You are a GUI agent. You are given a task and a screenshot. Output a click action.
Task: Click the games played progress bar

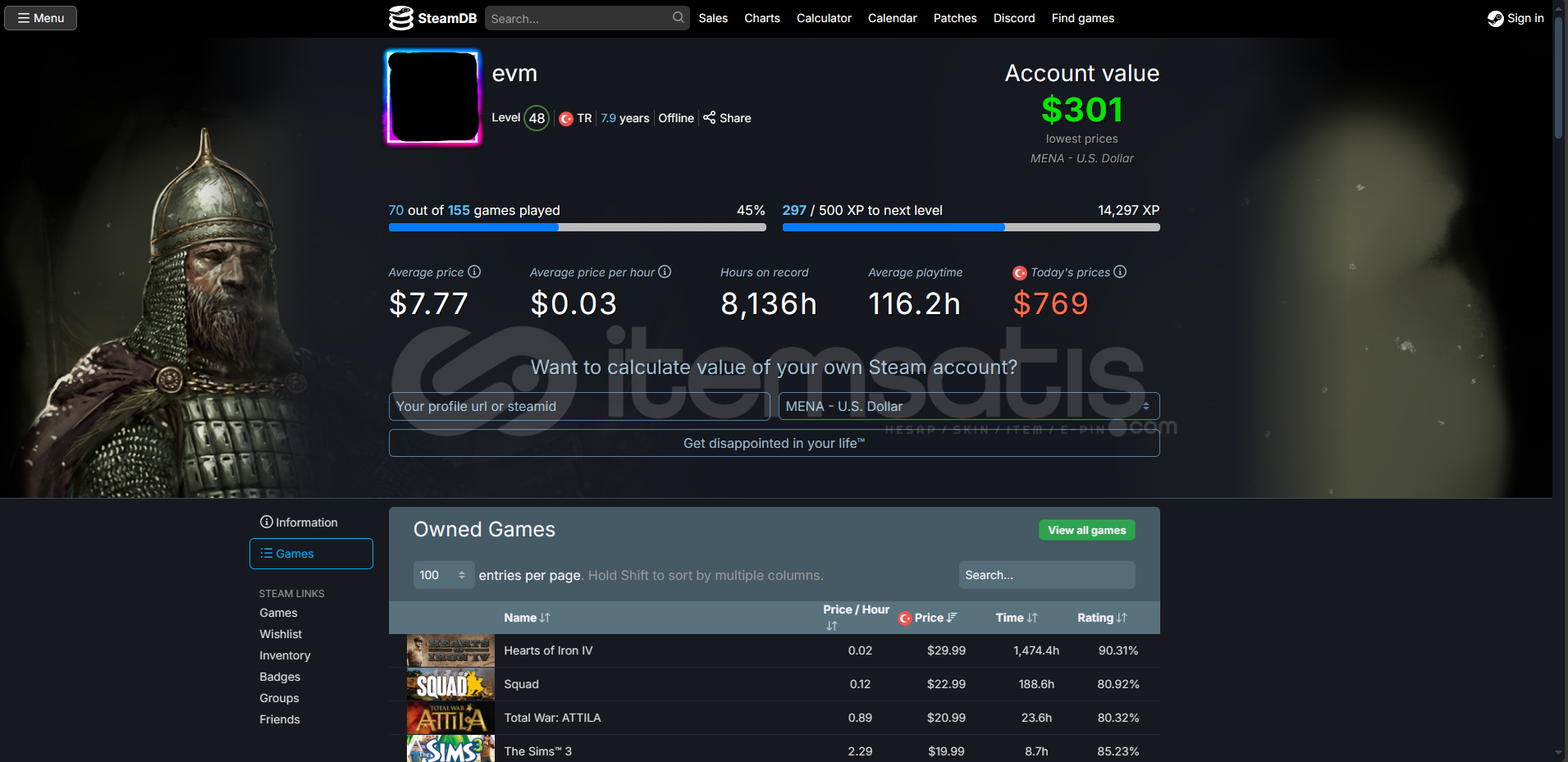pyautogui.click(x=577, y=227)
